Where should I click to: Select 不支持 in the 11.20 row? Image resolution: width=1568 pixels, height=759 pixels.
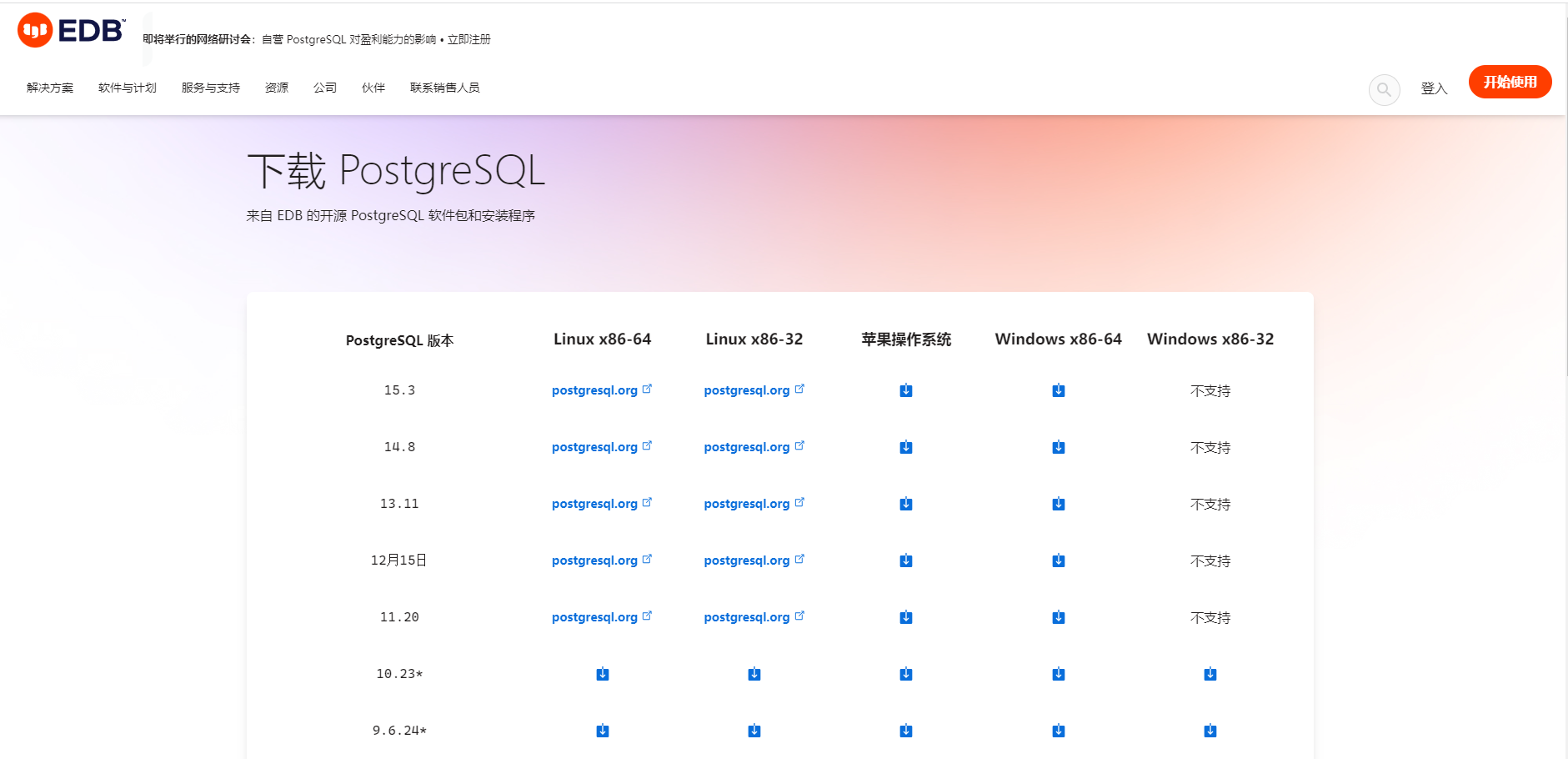pos(1210,618)
